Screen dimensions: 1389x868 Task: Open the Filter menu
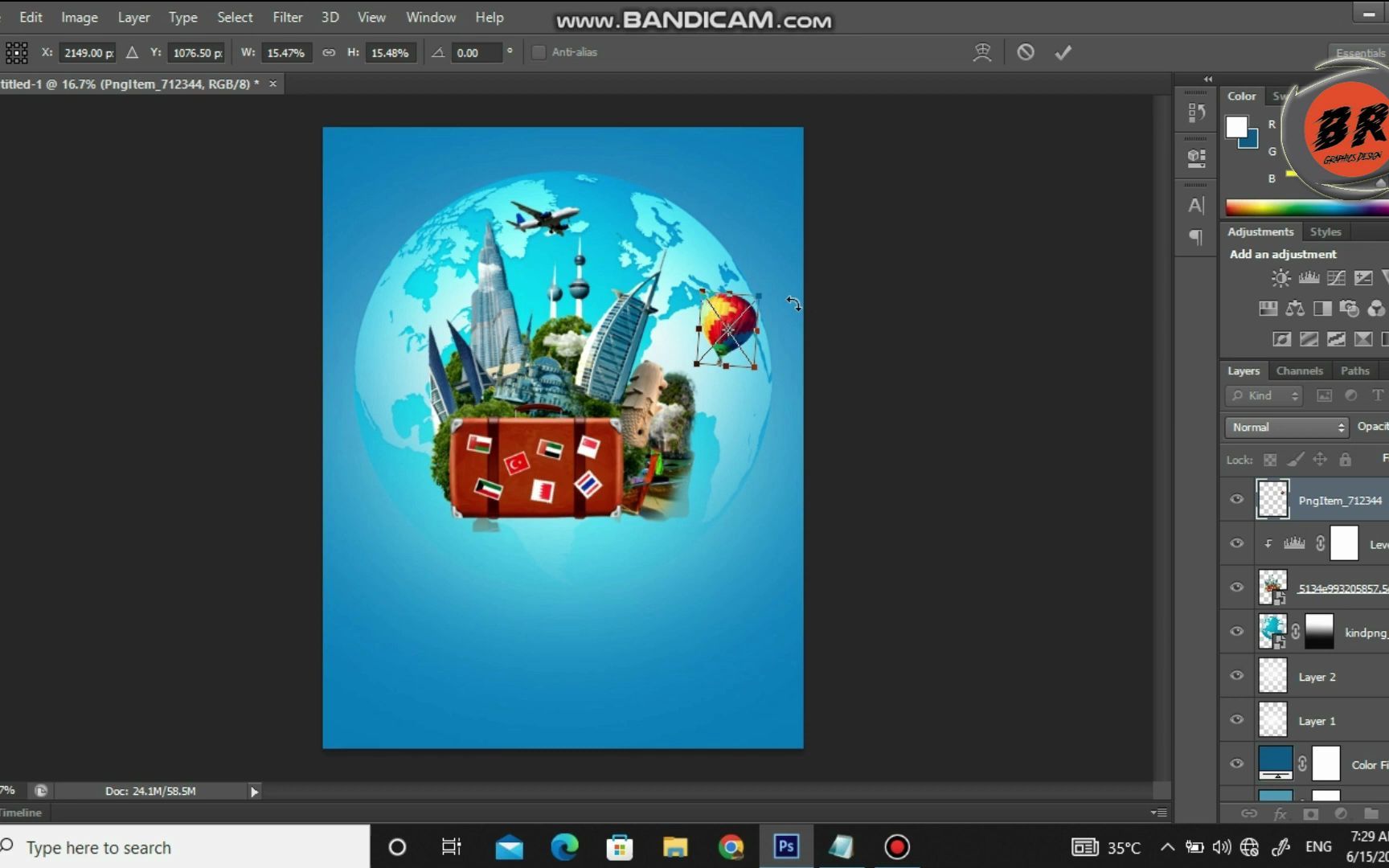coord(287,17)
